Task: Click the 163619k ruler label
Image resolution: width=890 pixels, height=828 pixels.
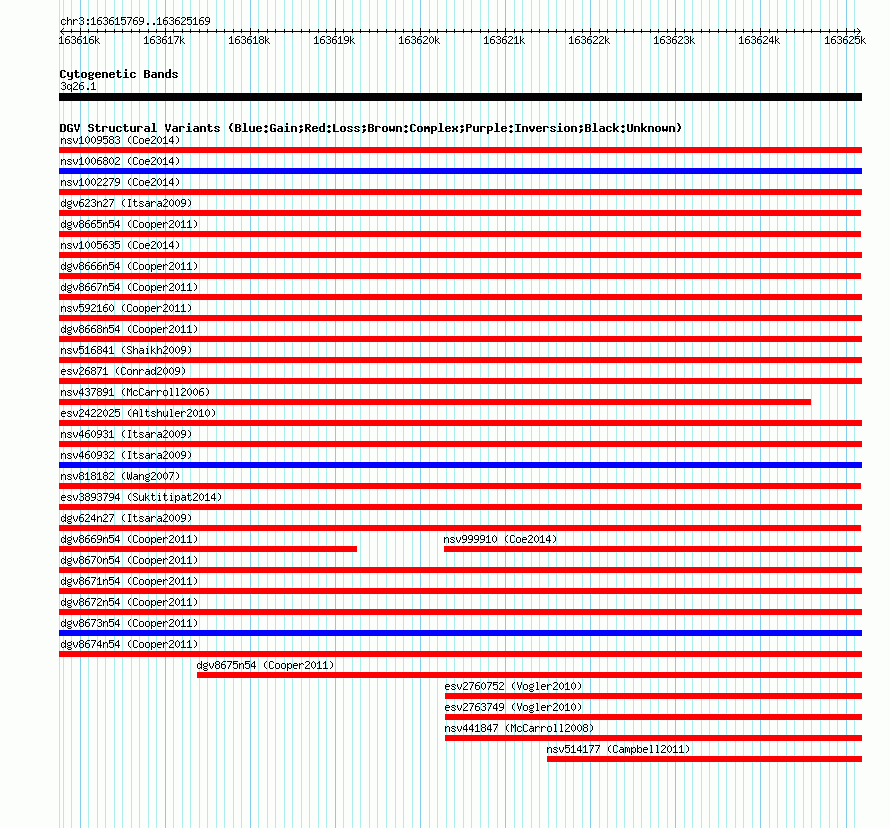Action: click(x=334, y=40)
